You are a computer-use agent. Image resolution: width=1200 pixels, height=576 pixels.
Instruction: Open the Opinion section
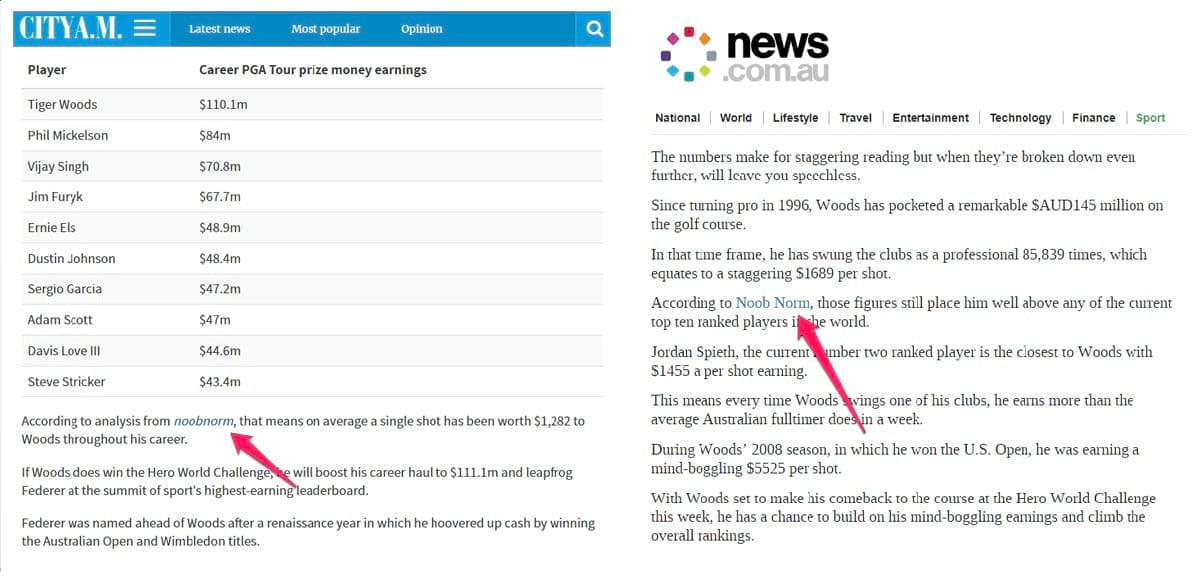point(421,29)
